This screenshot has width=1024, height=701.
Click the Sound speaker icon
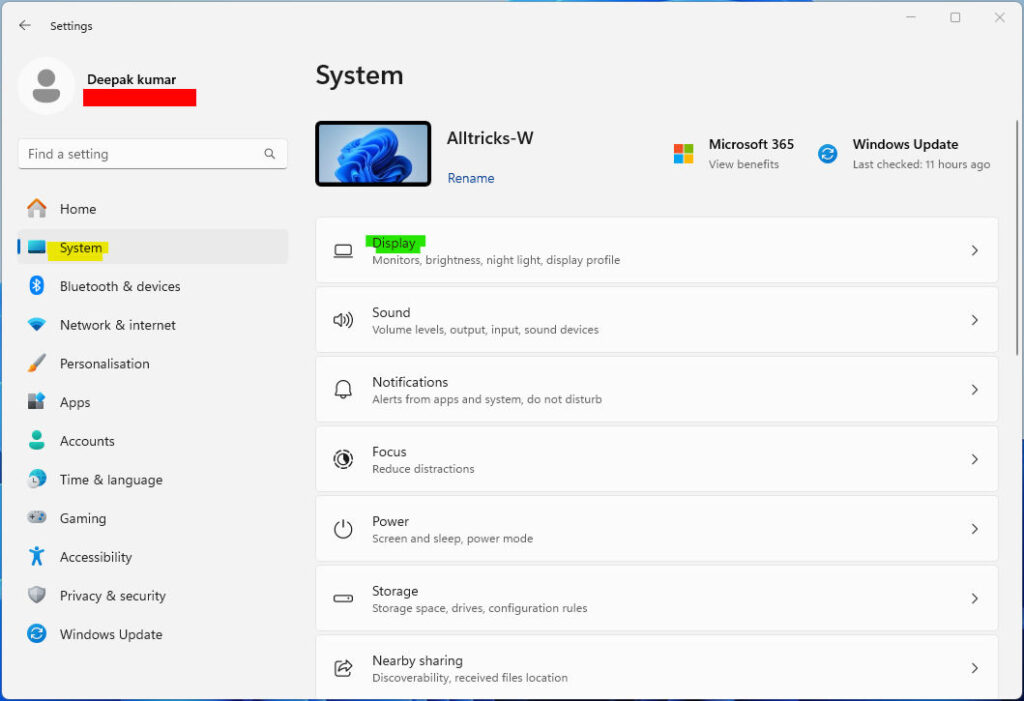pyautogui.click(x=341, y=320)
